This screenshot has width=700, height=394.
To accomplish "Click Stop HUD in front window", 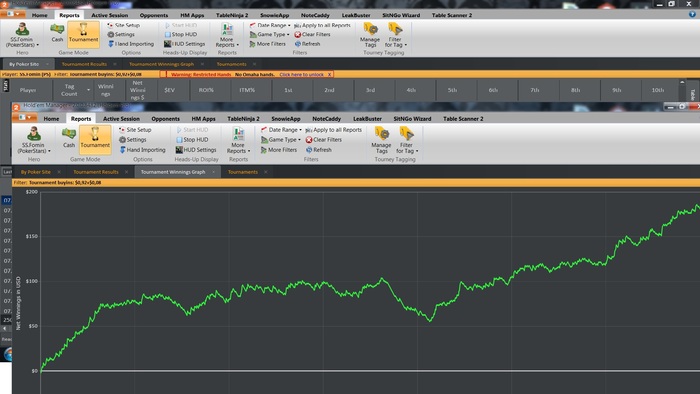I will point(192,140).
